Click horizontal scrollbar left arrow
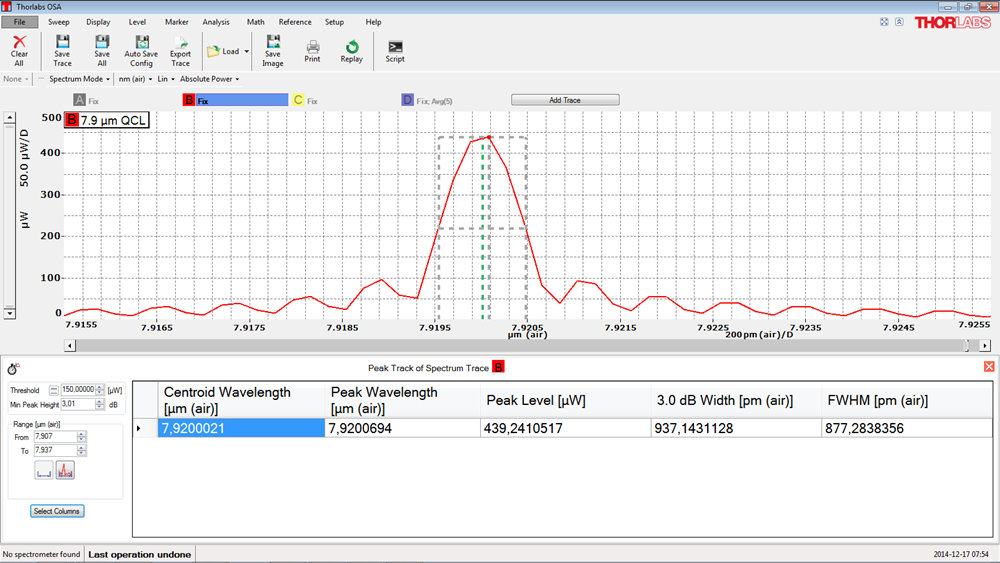Viewport: 1000px width, 563px height. (70, 346)
